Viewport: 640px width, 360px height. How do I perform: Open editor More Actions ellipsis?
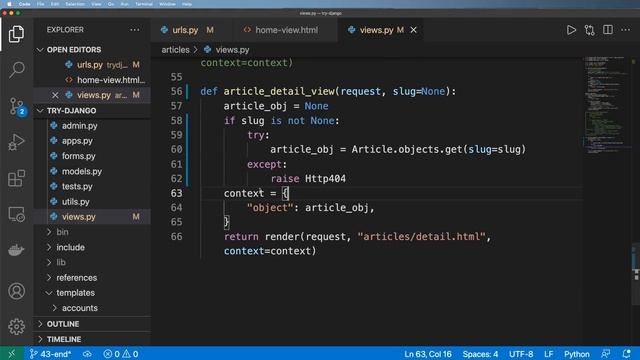coord(625,30)
